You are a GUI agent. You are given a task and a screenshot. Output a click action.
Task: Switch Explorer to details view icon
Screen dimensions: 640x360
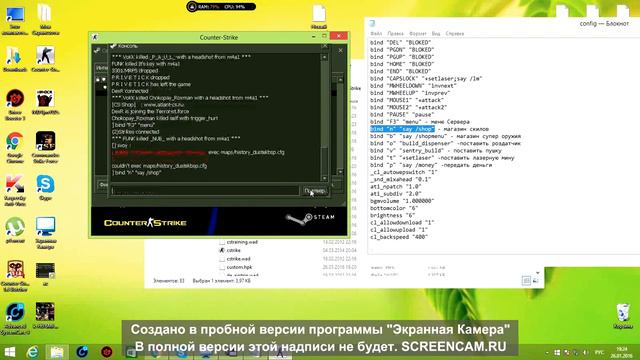coord(526,280)
